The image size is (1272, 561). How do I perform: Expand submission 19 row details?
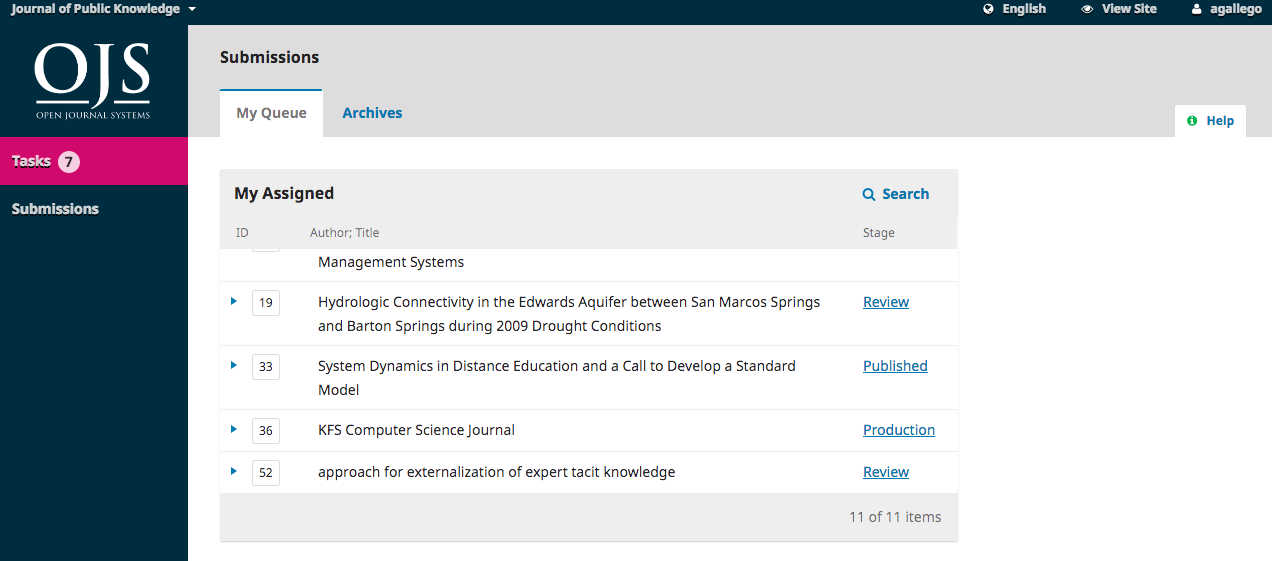point(234,300)
